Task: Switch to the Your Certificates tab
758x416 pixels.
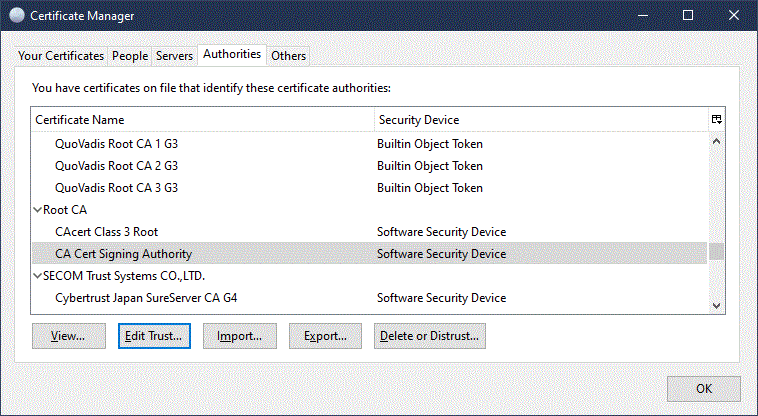Action: click(61, 56)
